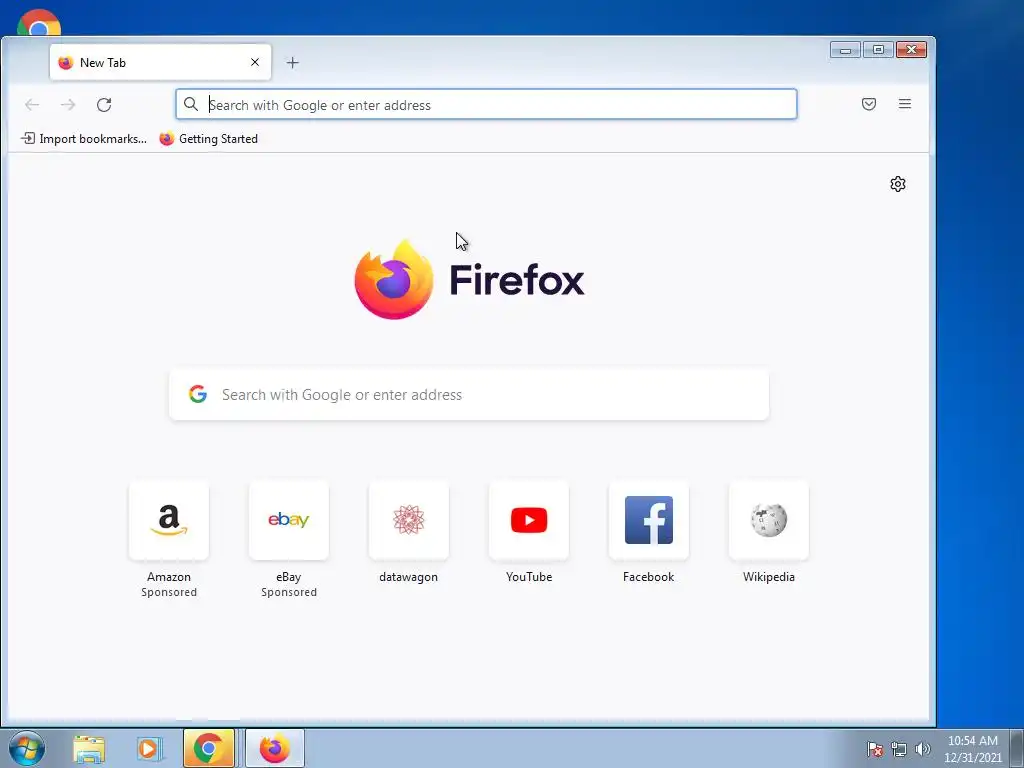The height and width of the screenshot is (768, 1024).
Task: Open the Windows Start menu orb
Action: click(27, 748)
